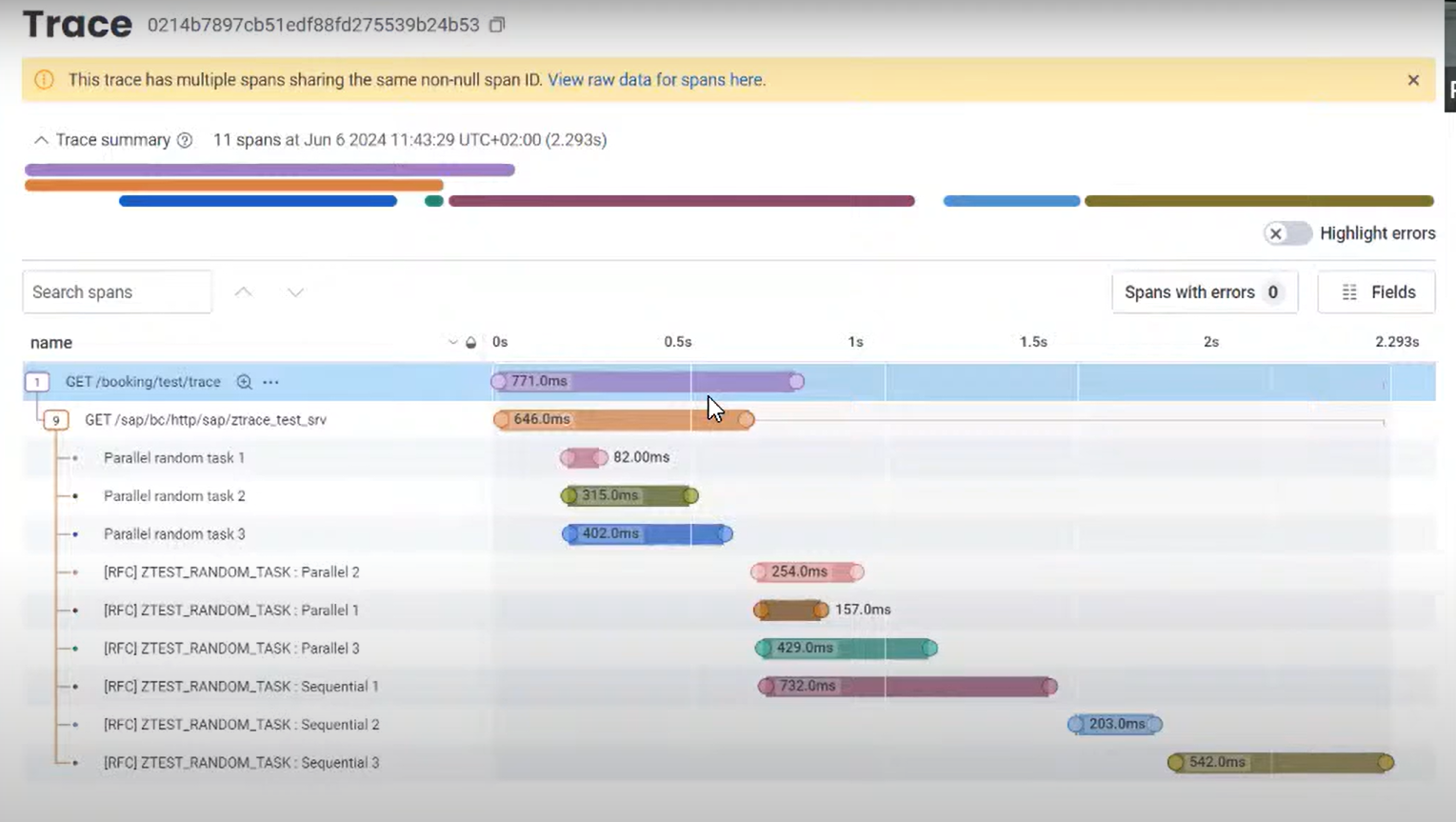Open the Fields button
The width and height of the screenshot is (1456, 822).
pos(1376,292)
